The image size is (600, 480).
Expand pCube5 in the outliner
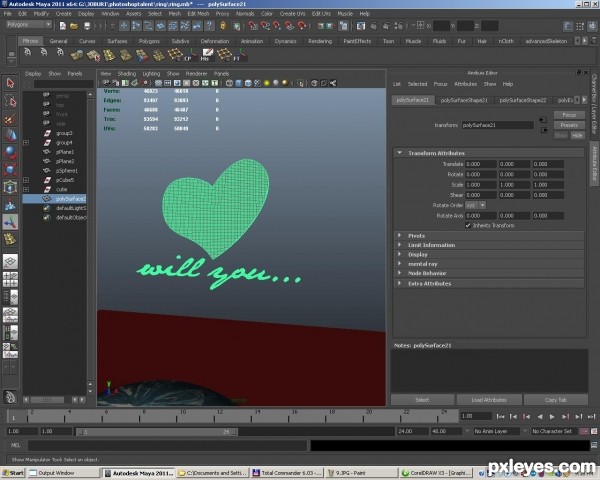pos(26,180)
